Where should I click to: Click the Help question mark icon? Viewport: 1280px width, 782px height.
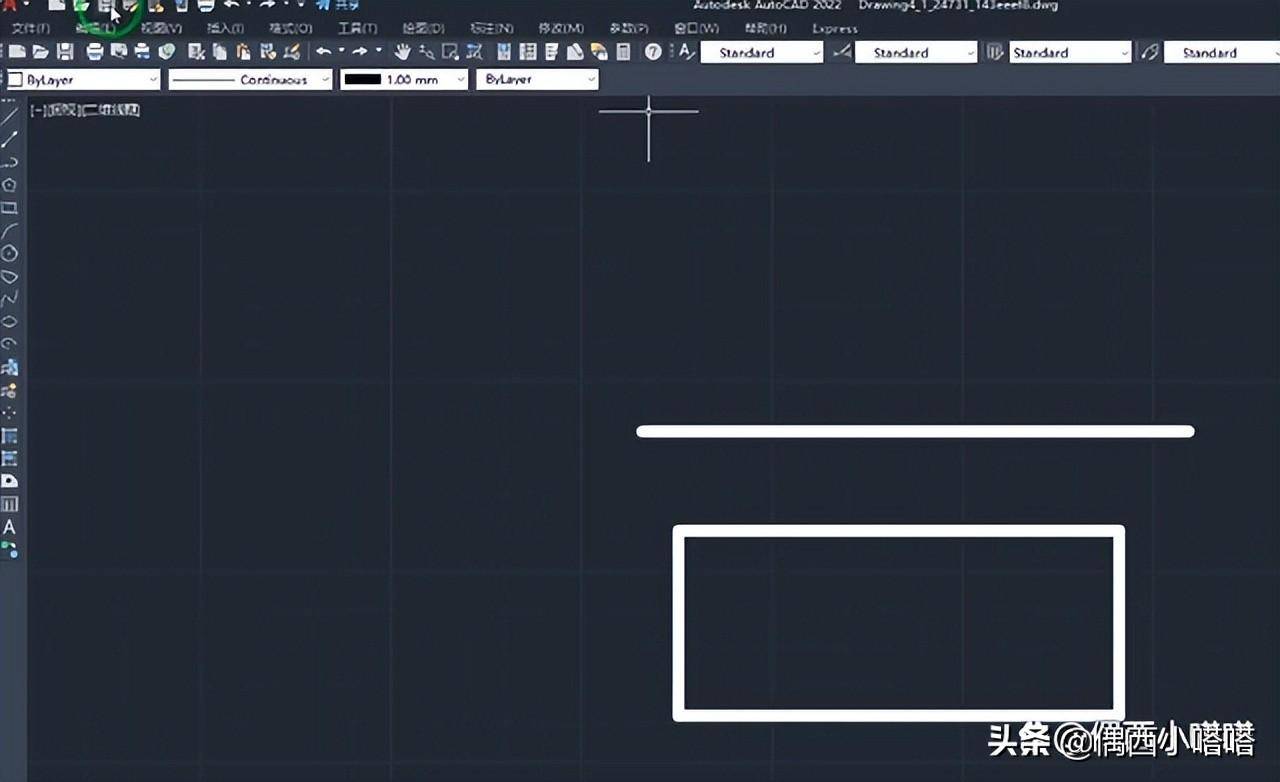pos(653,52)
